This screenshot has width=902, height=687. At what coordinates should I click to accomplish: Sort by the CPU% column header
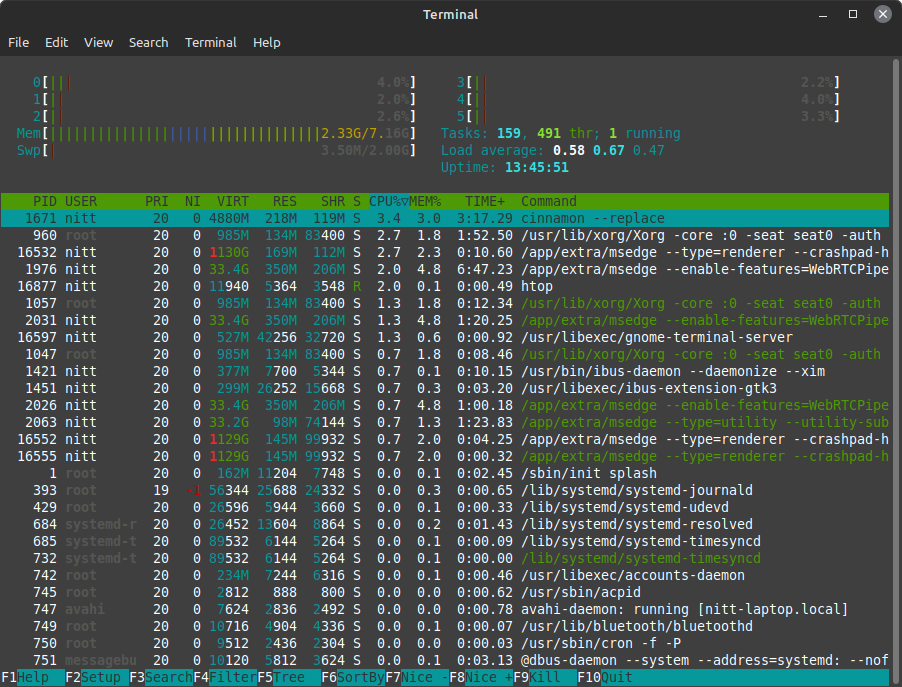387,201
